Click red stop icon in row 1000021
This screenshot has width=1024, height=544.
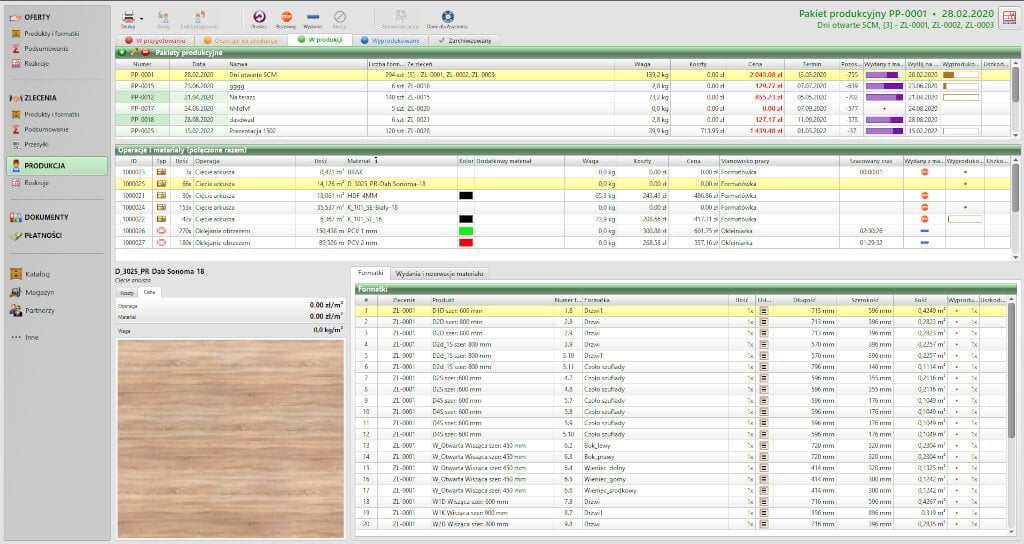924,196
